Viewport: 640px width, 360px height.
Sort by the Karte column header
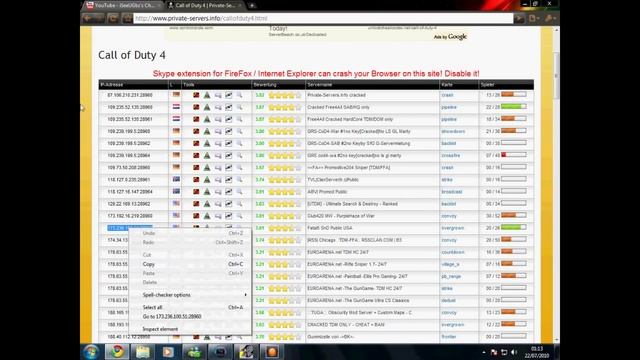[x=447, y=84]
